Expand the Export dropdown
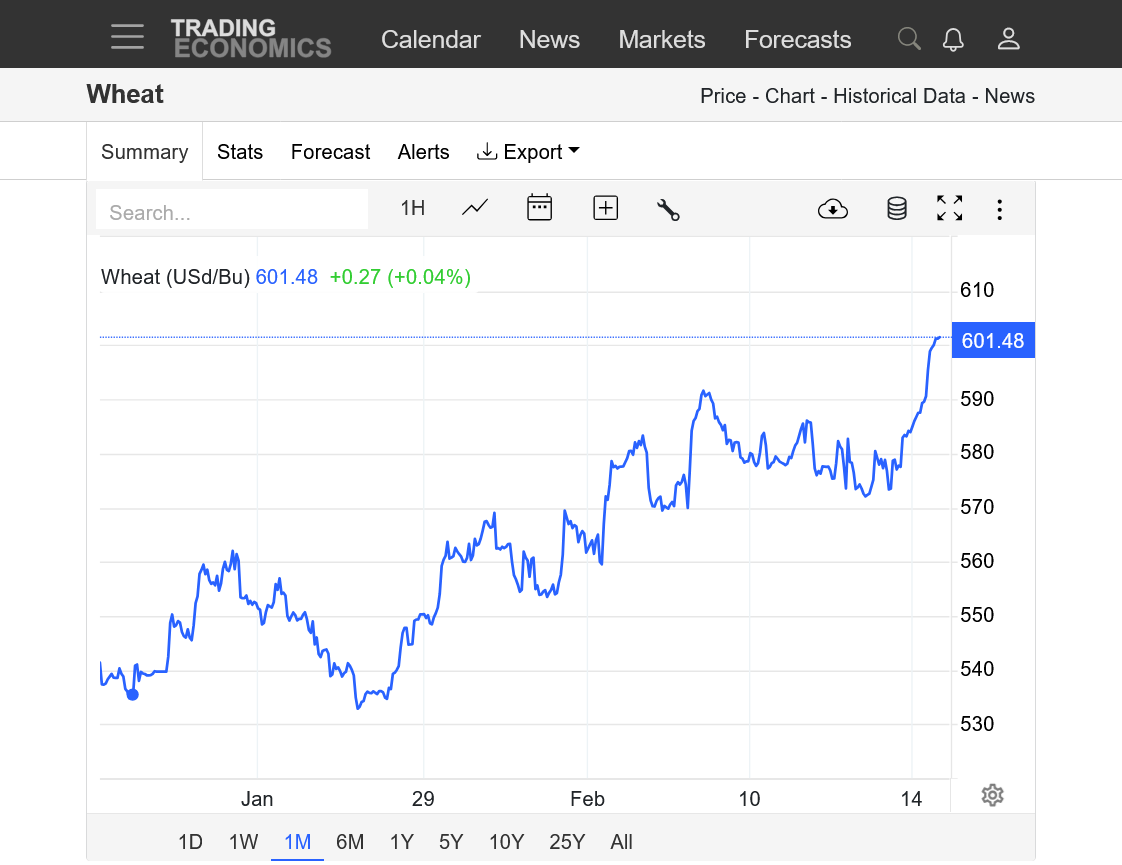 click(529, 152)
